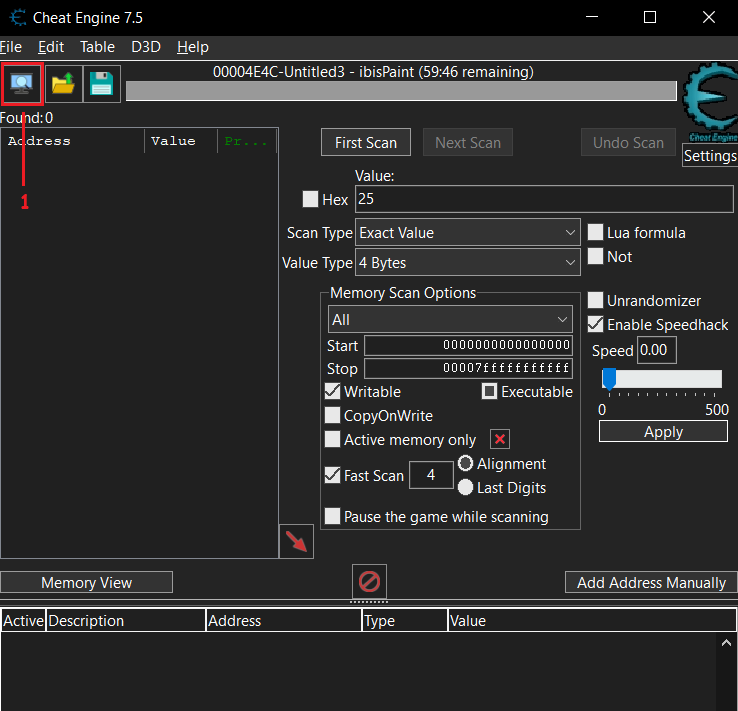Open the process list via computer icon
This screenshot has height=711, width=738.
(x=22, y=84)
